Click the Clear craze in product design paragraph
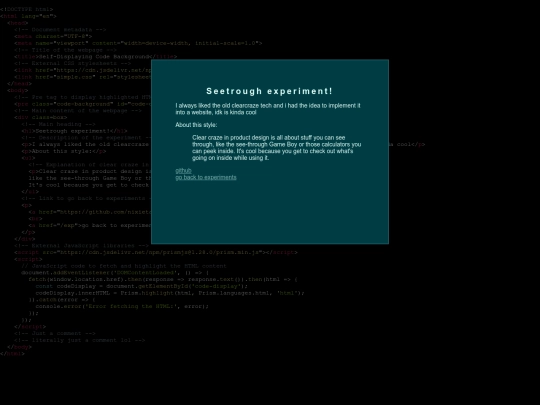Image resolution: width=540 pixels, height=405 pixels. [x=277, y=148]
